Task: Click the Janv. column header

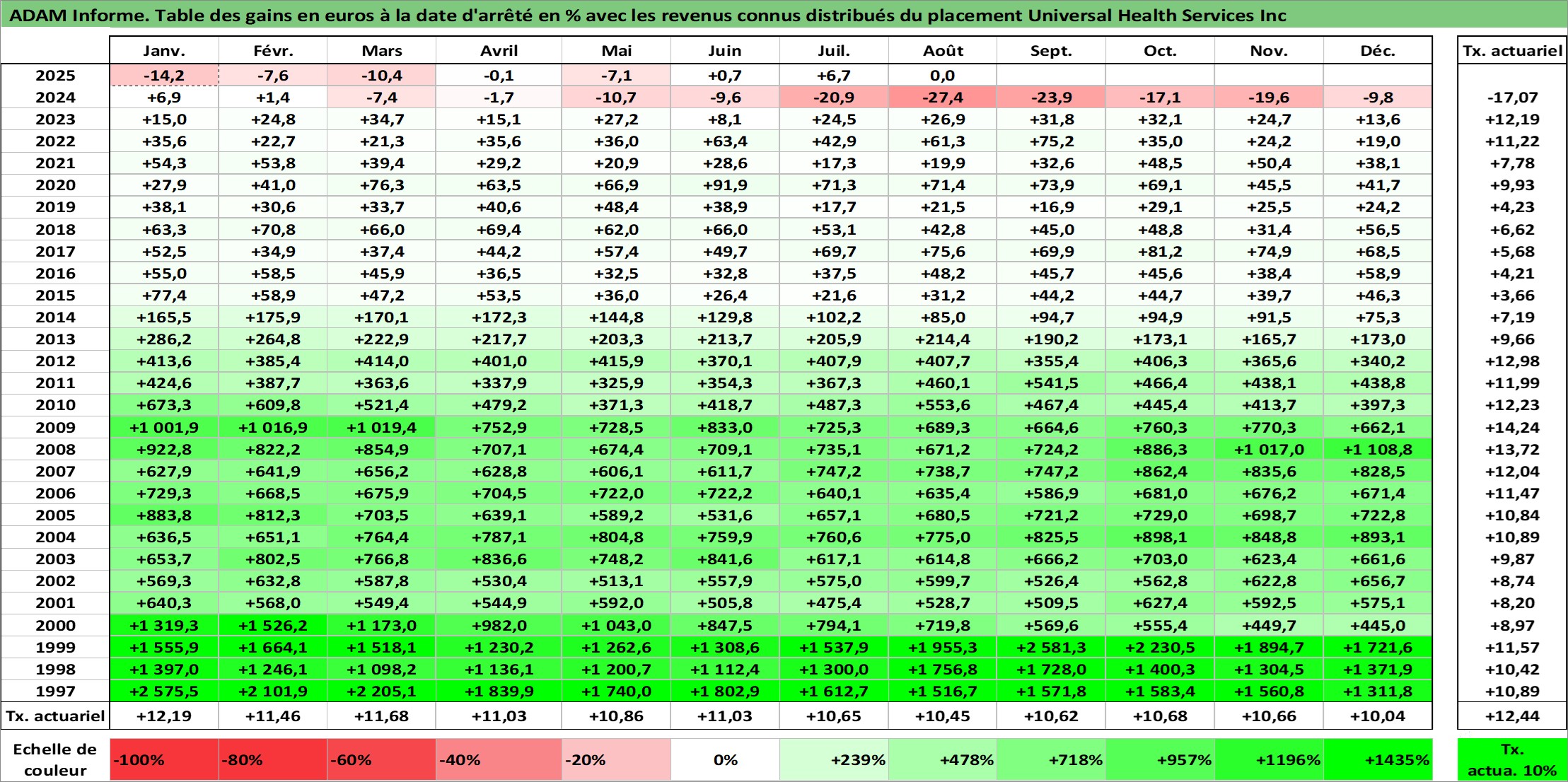Action: (x=164, y=50)
